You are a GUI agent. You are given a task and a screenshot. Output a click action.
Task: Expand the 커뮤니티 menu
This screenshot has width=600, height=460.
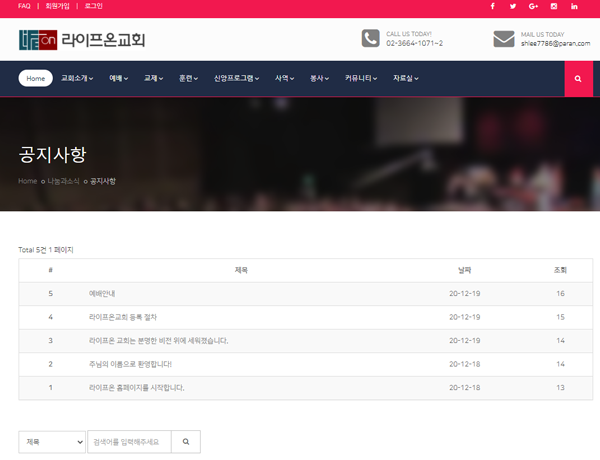pyautogui.click(x=361, y=78)
